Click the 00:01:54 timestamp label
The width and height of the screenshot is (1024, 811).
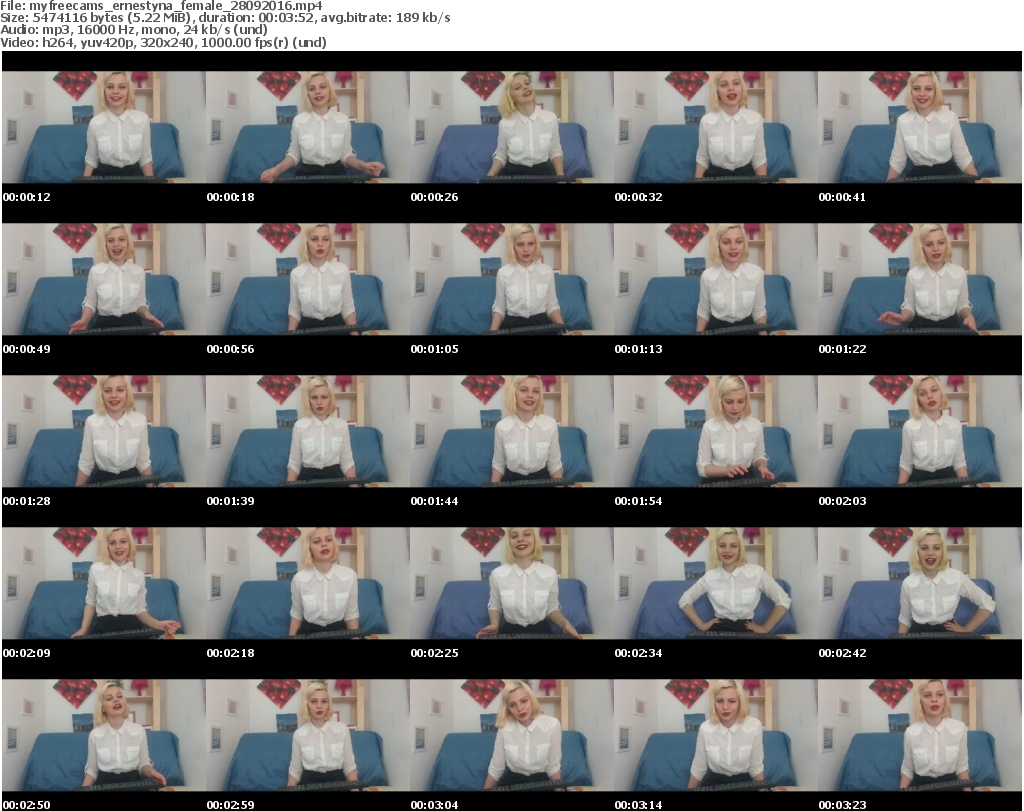pos(638,501)
